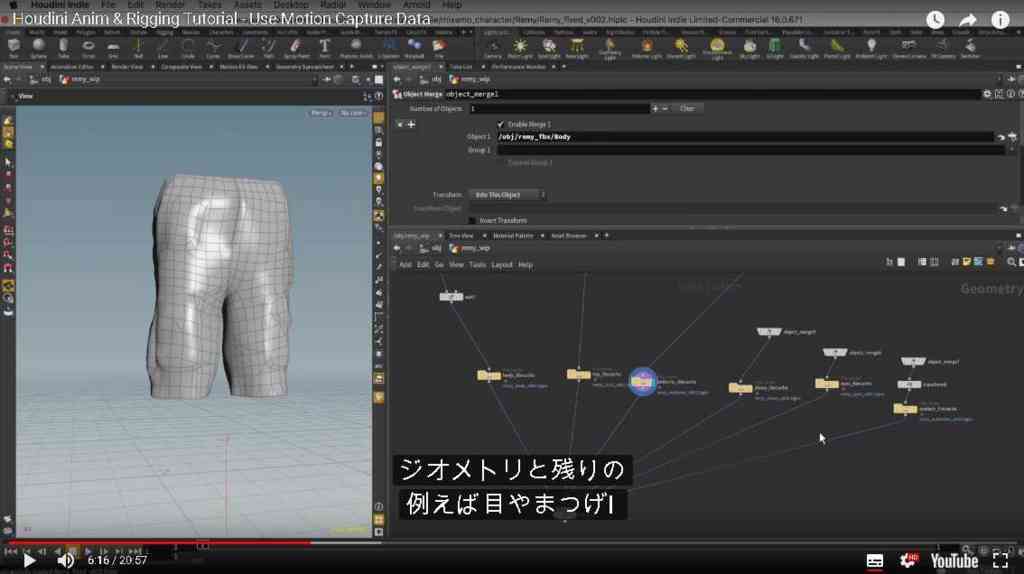Switch to the Geometry Spreadsheet tab
Viewport: 1024px width, 574px height.
coord(305,67)
